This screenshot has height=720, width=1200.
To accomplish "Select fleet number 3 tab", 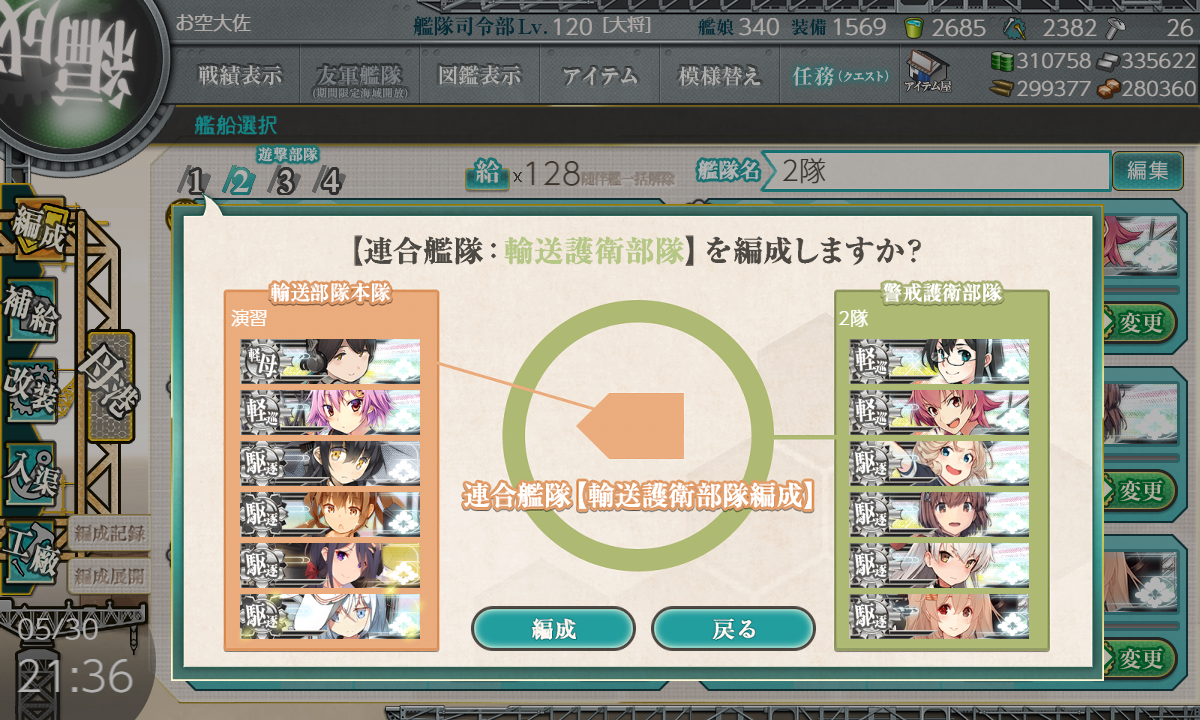I will click(x=285, y=181).
